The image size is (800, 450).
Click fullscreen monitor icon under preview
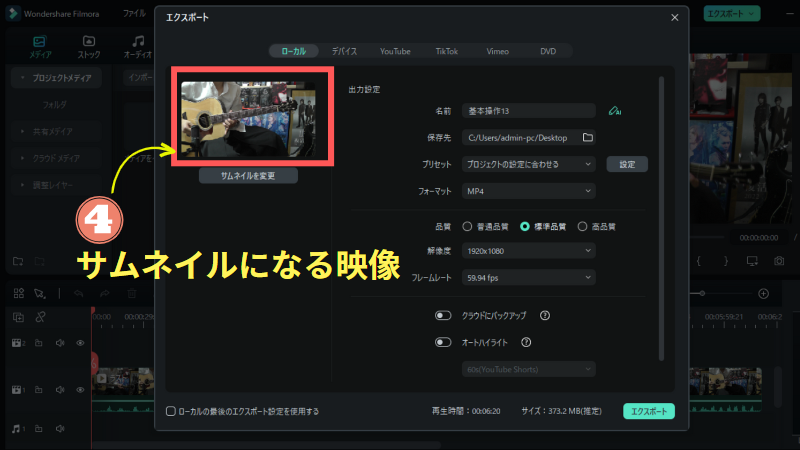752,261
